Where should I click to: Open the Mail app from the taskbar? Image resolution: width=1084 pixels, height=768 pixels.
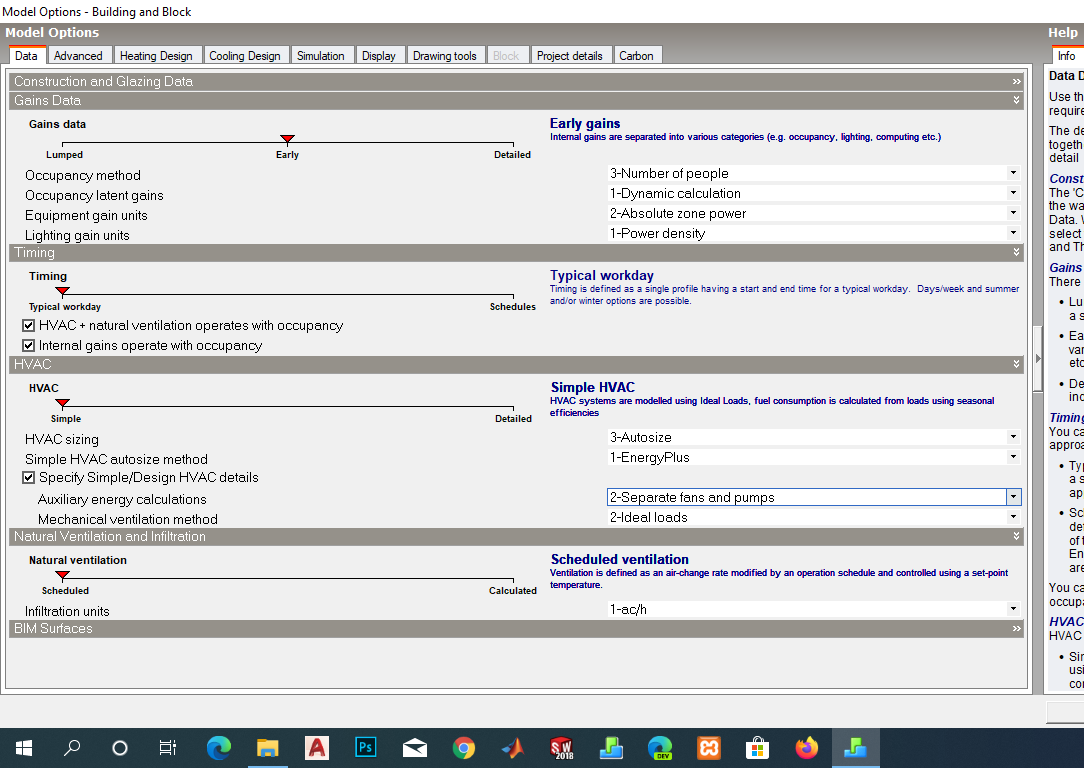pos(415,748)
